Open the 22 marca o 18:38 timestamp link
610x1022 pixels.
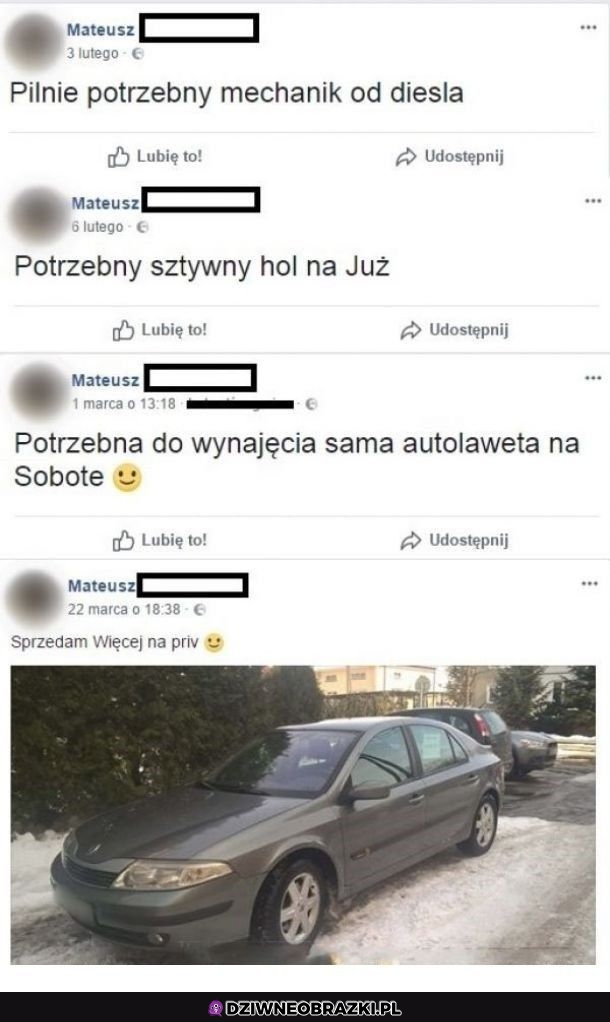[x=124, y=609]
